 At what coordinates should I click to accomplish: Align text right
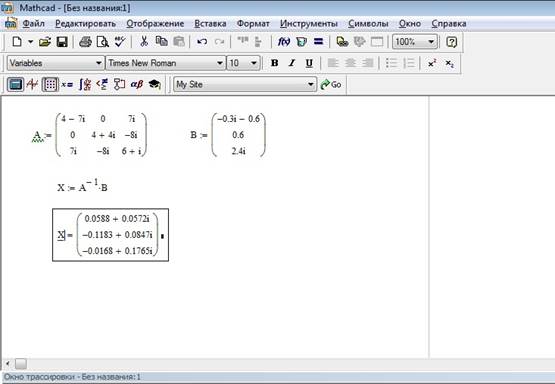pyautogui.click(x=367, y=63)
